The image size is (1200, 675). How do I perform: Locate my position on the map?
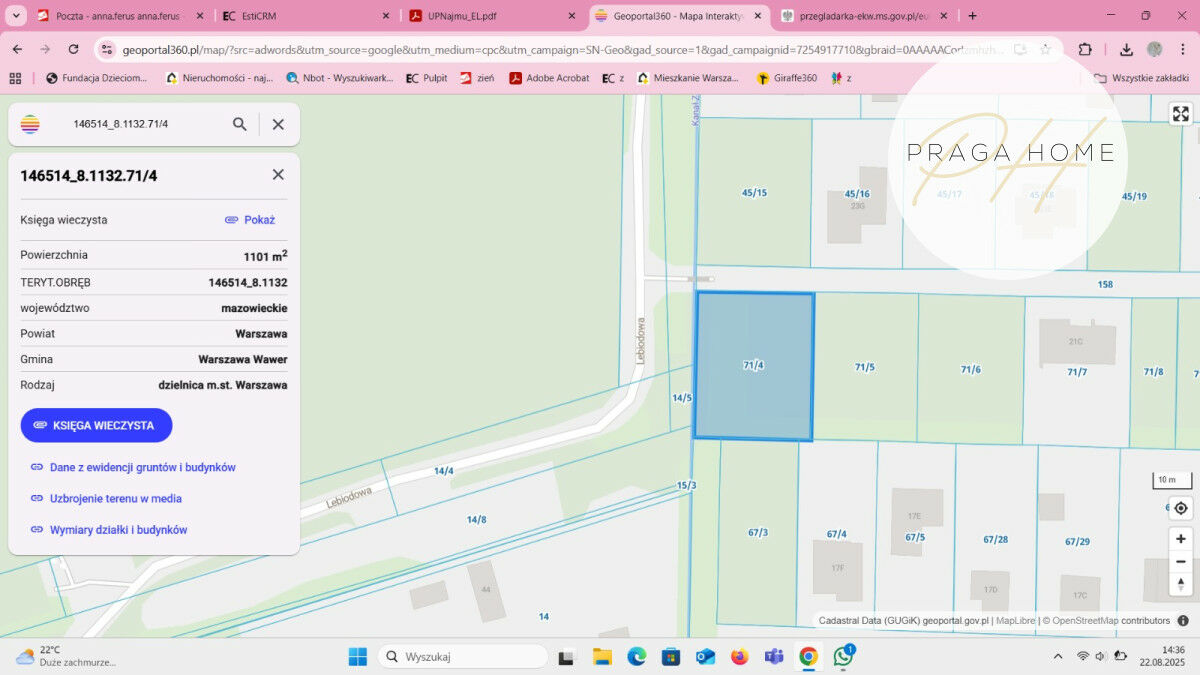click(x=1180, y=508)
